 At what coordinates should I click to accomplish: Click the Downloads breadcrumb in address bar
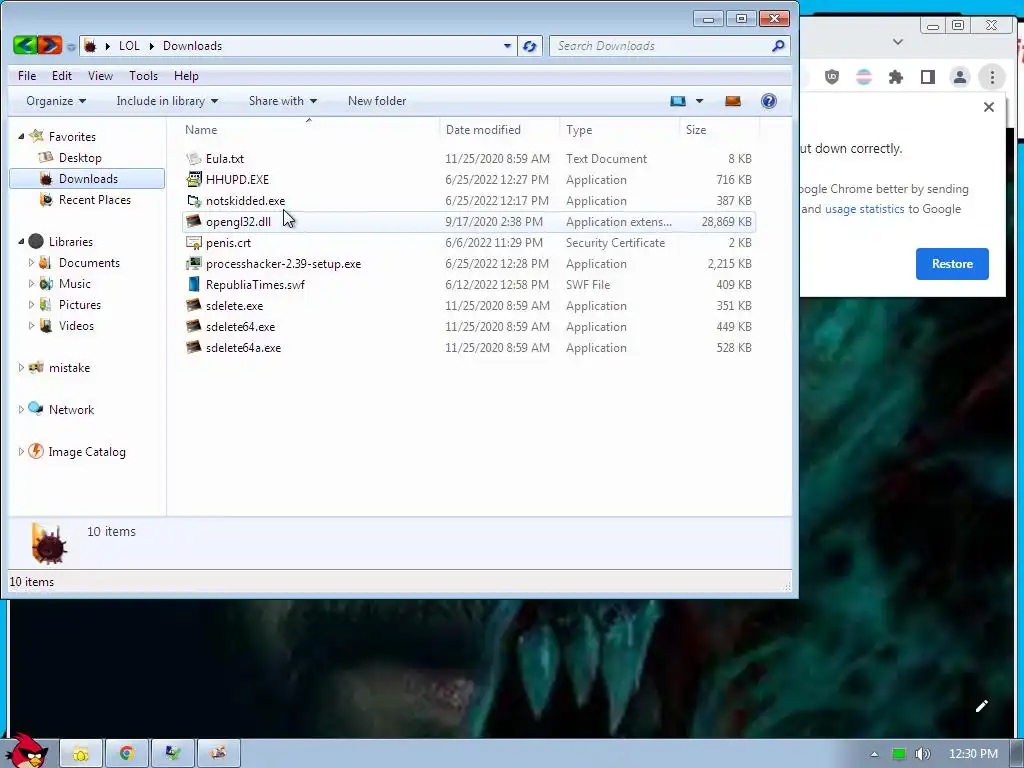(x=193, y=46)
